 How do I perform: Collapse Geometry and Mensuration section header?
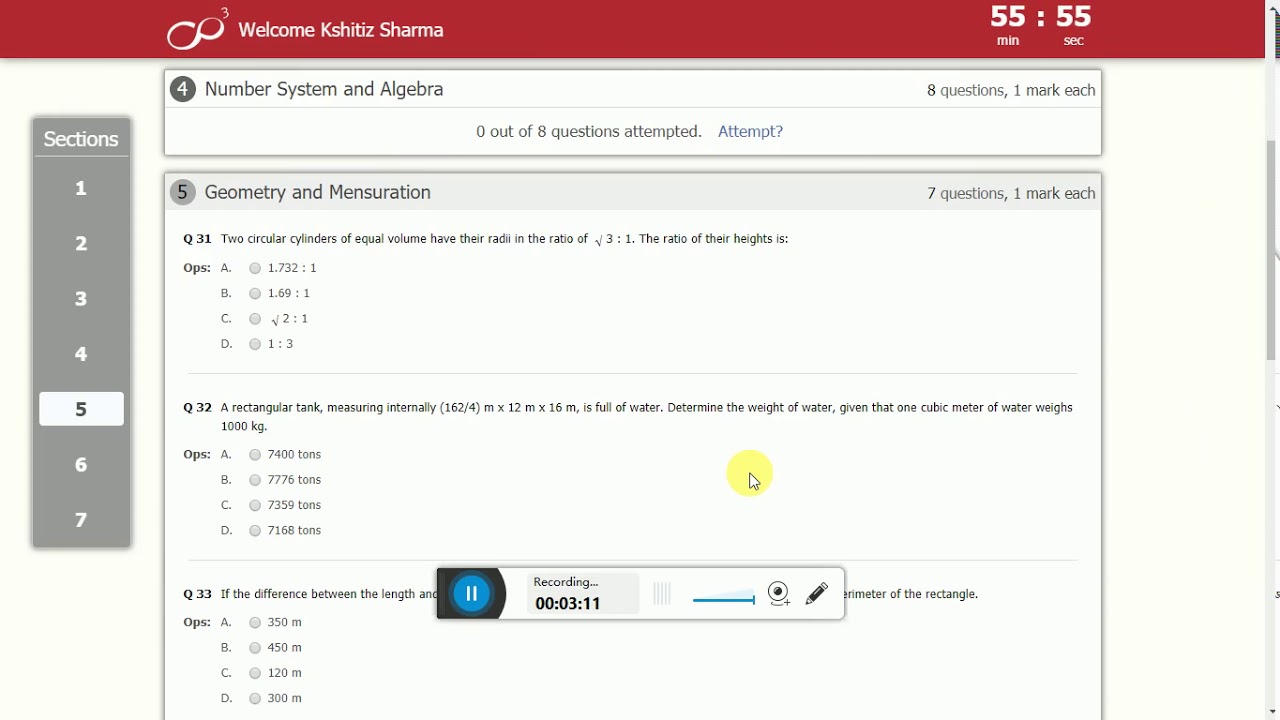[x=633, y=192]
